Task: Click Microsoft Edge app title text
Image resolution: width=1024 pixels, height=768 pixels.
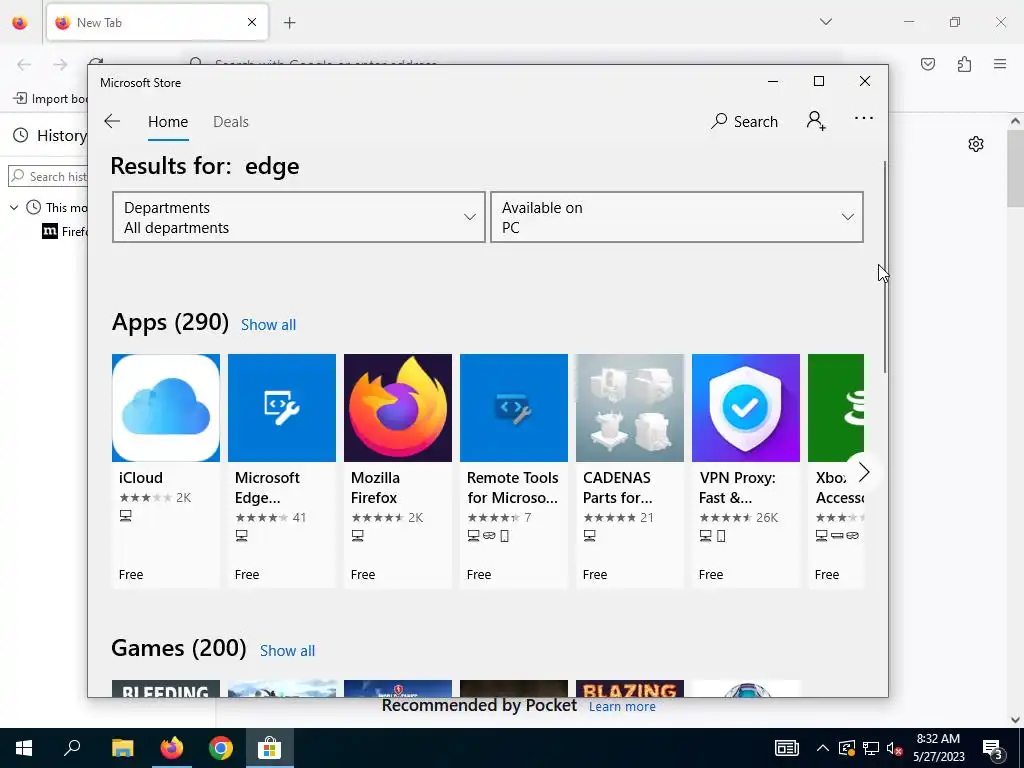Action: pyautogui.click(x=267, y=488)
